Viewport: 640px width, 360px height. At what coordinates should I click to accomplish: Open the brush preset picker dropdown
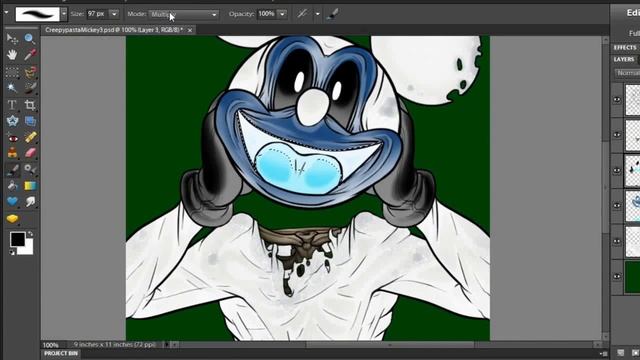(64, 14)
